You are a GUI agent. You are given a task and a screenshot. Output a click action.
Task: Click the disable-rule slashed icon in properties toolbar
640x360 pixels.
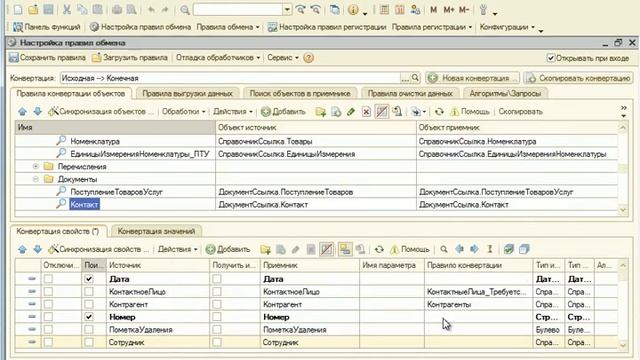coord(327,249)
